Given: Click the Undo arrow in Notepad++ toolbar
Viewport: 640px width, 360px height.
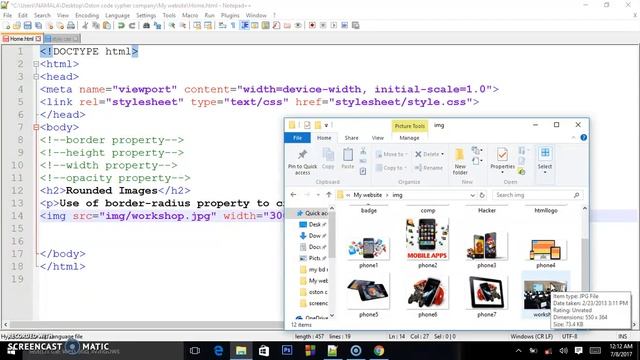Looking at the screenshot, I should point(121,25).
